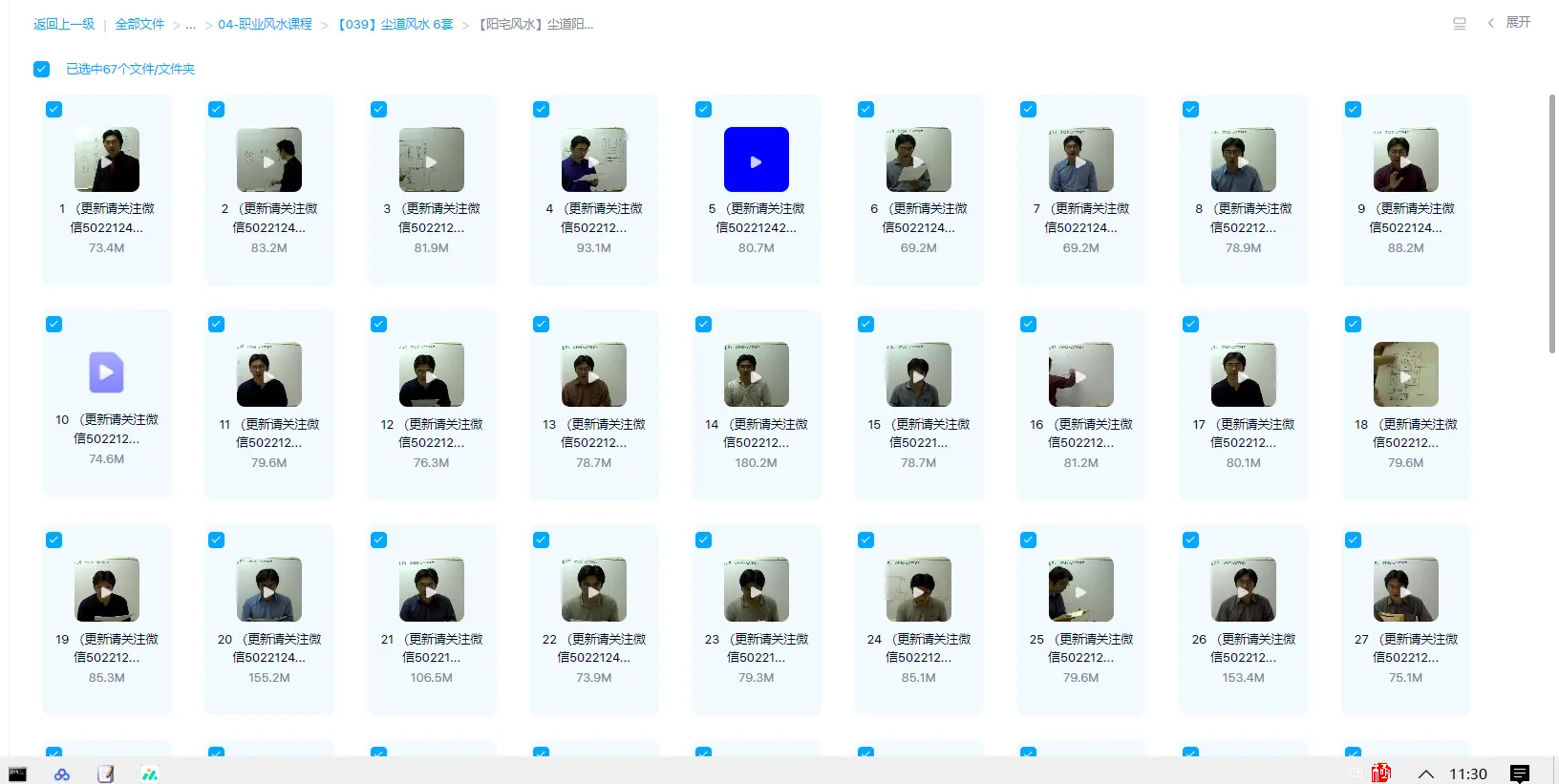Play video 11 thumbnail (79.6M)
The image size is (1559, 784).
click(x=269, y=374)
